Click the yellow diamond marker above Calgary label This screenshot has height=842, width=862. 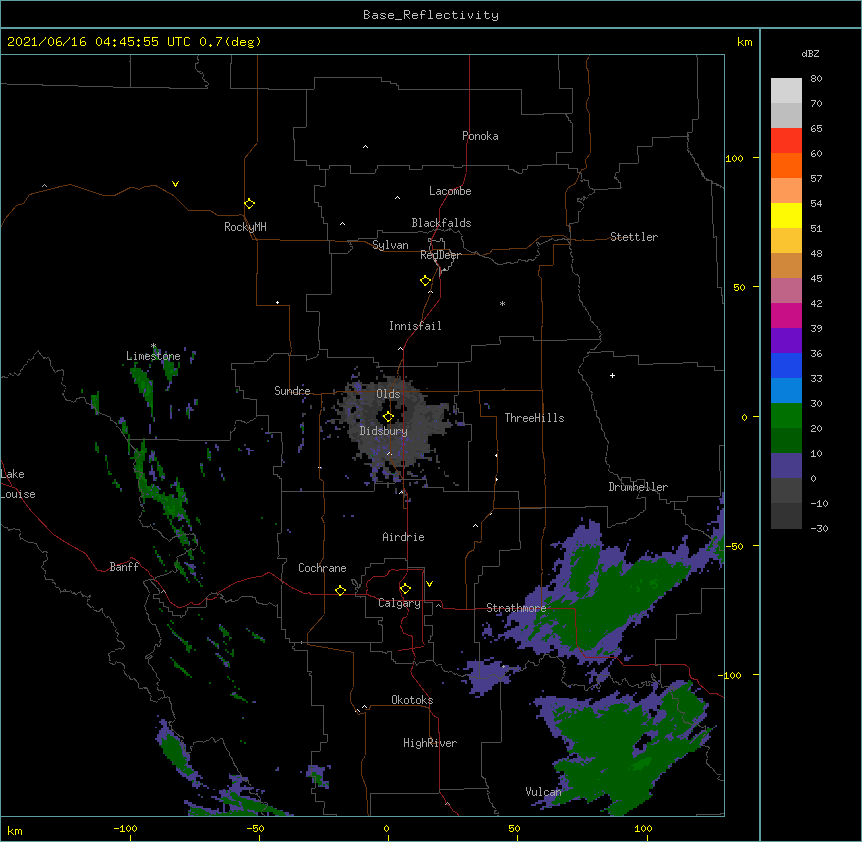point(405,589)
